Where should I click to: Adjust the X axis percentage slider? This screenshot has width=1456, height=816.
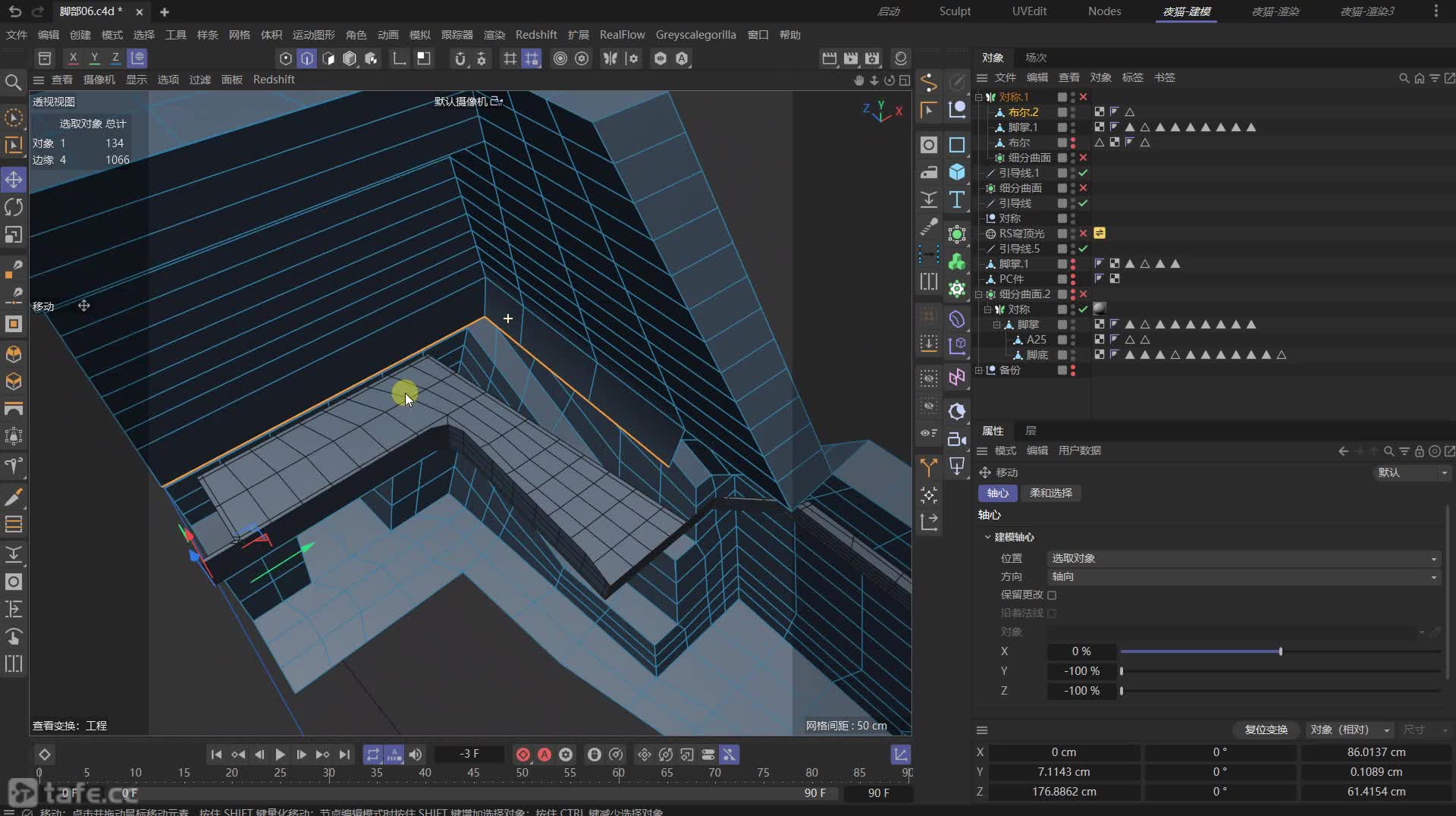point(1280,651)
